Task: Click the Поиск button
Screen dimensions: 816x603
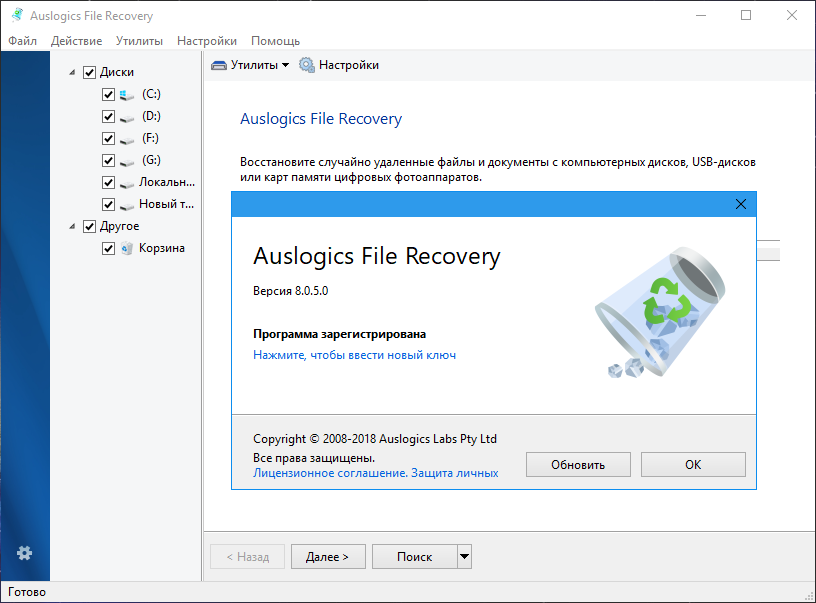Action: (415, 557)
